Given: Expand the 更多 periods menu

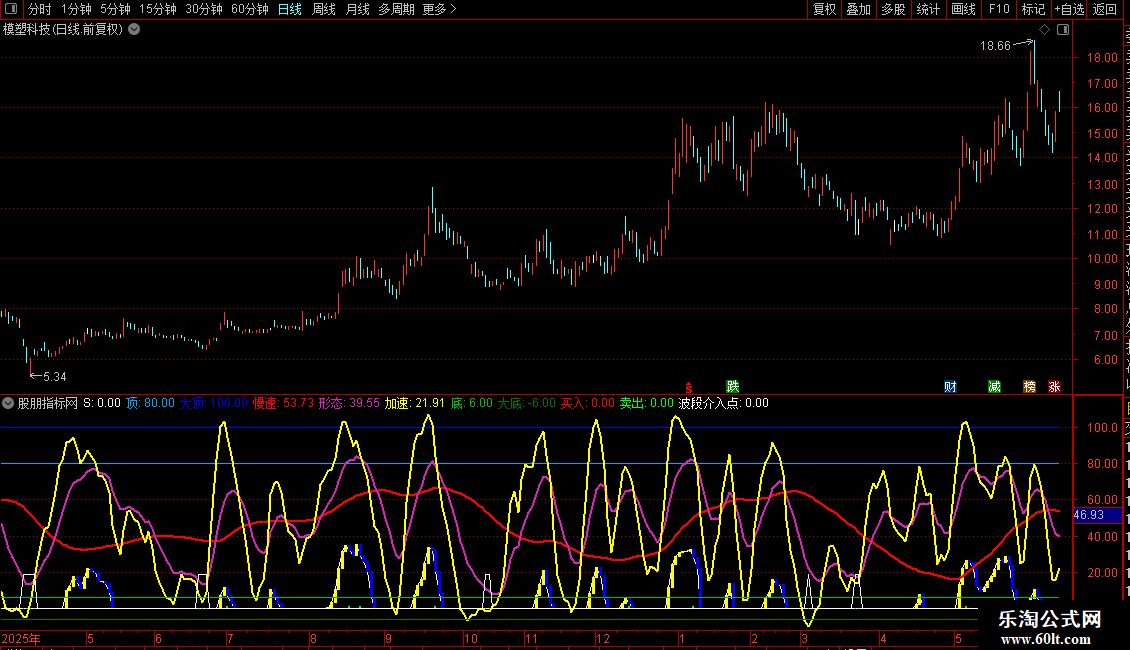Looking at the screenshot, I should [x=440, y=9].
